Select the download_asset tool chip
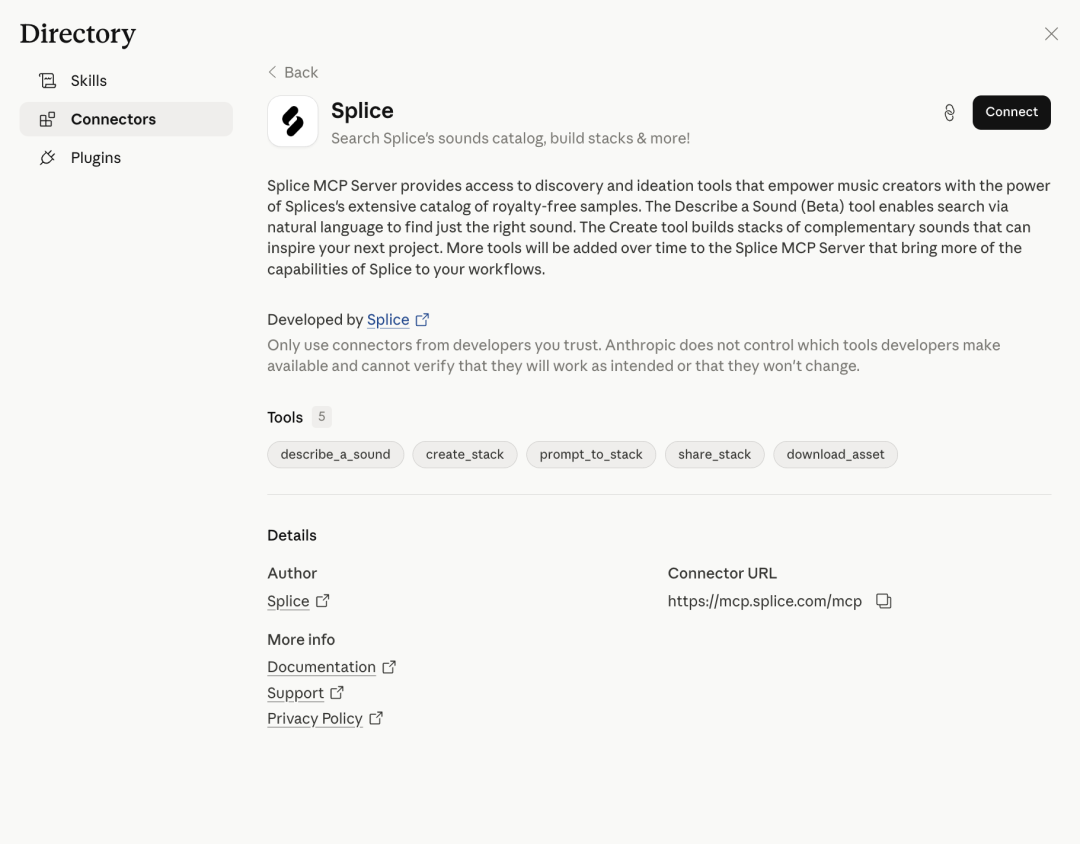 coord(835,454)
